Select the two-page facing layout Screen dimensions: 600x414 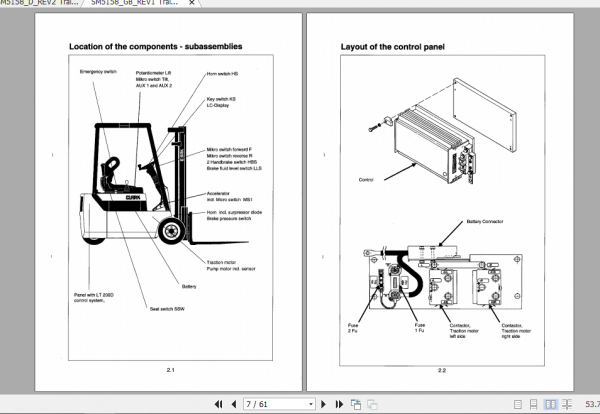[x=551, y=404]
